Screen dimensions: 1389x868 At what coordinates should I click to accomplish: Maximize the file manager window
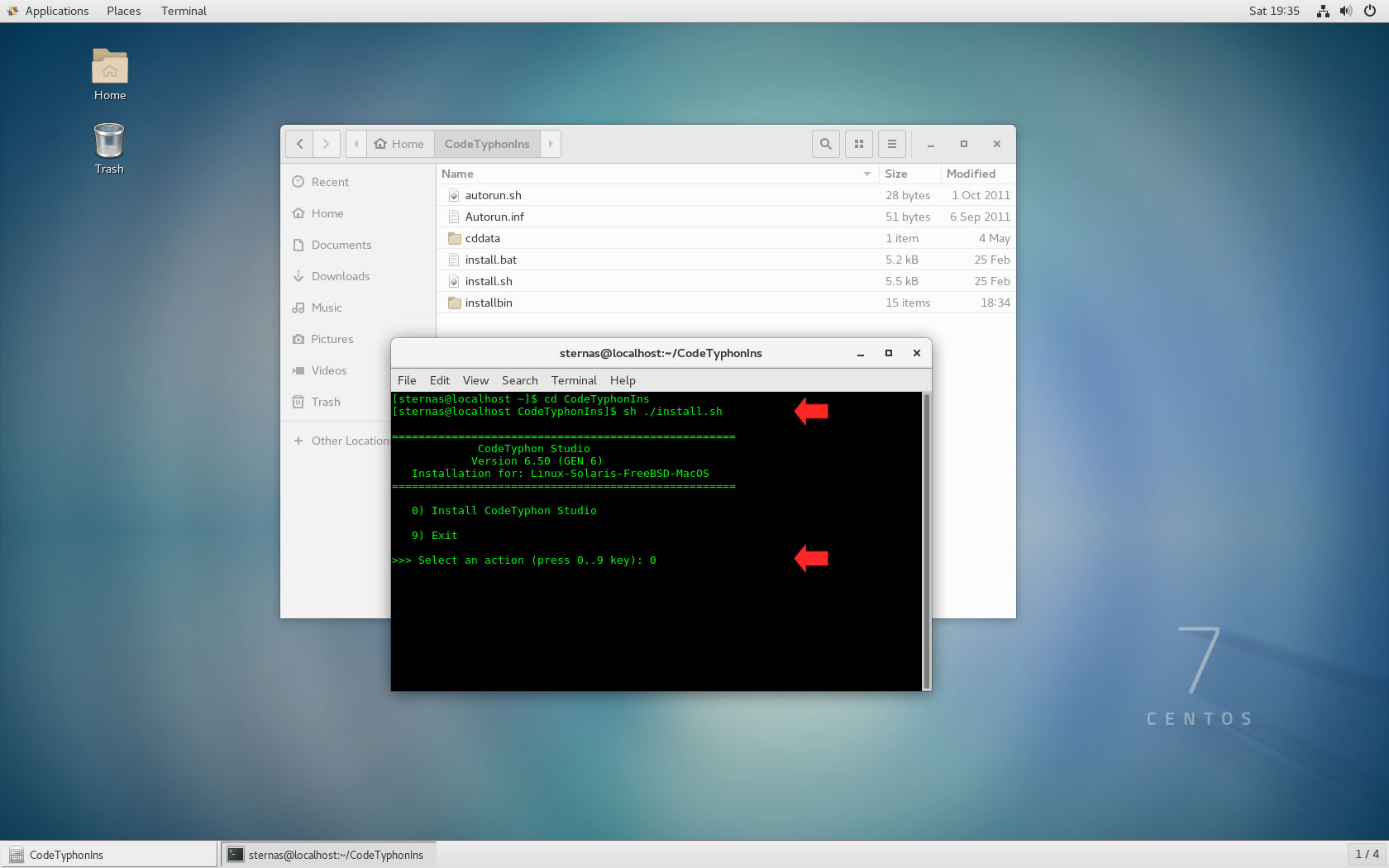[x=964, y=144]
